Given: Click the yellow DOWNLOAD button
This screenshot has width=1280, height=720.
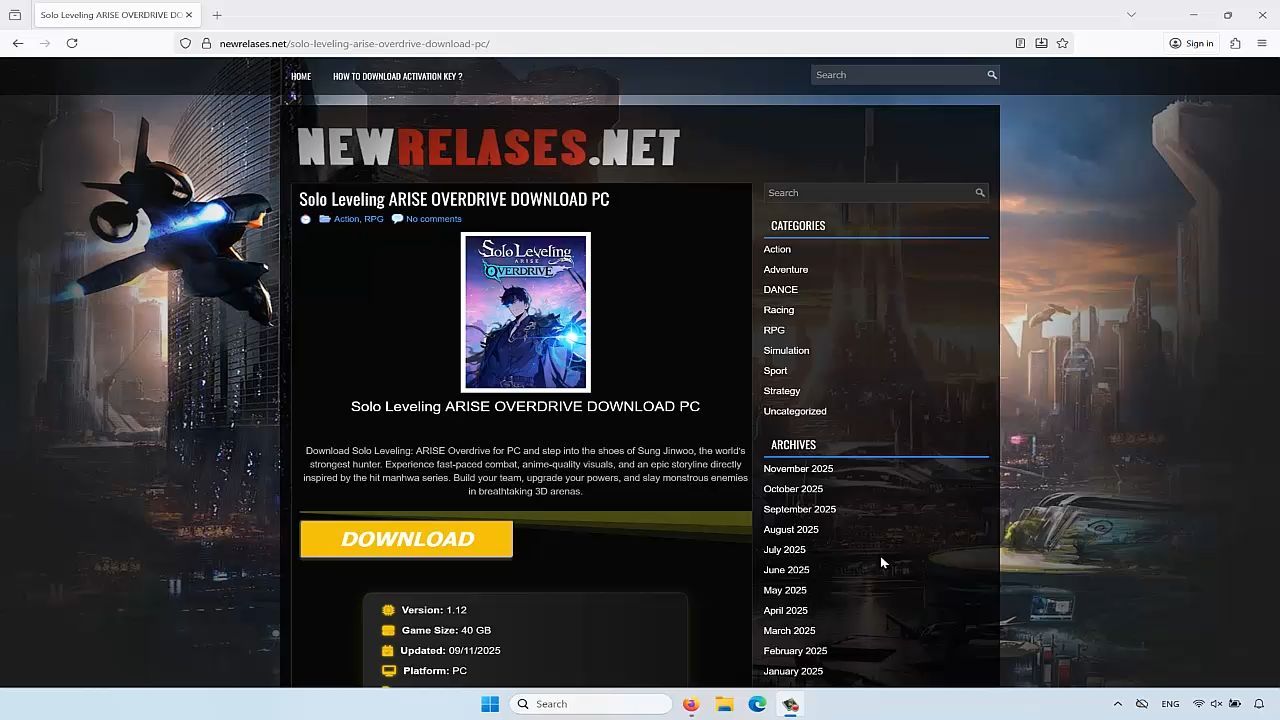Looking at the screenshot, I should (406, 539).
